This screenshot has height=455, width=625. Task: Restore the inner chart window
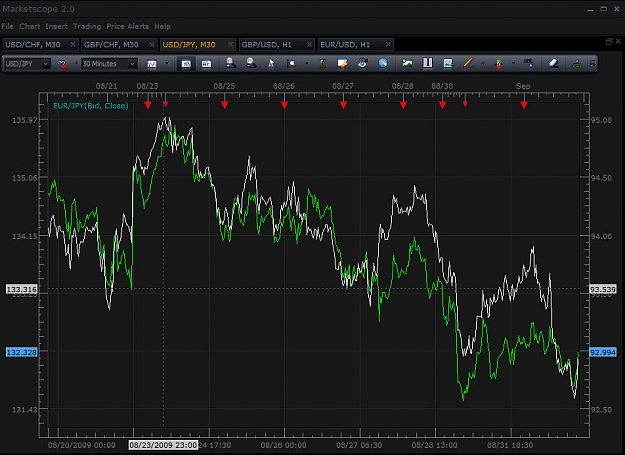click(x=609, y=41)
